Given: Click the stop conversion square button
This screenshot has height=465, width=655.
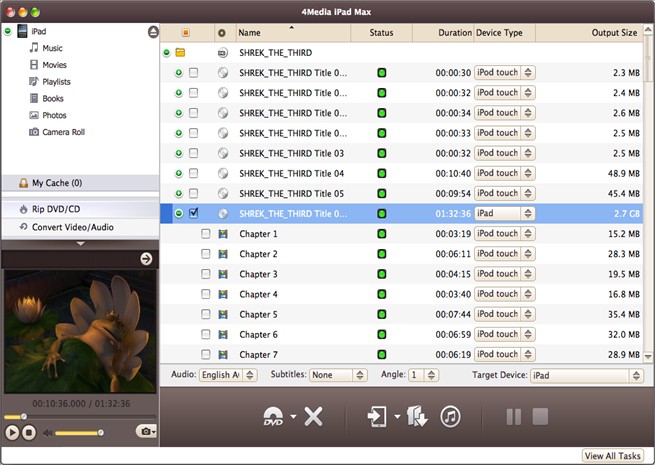Looking at the screenshot, I should [540, 417].
